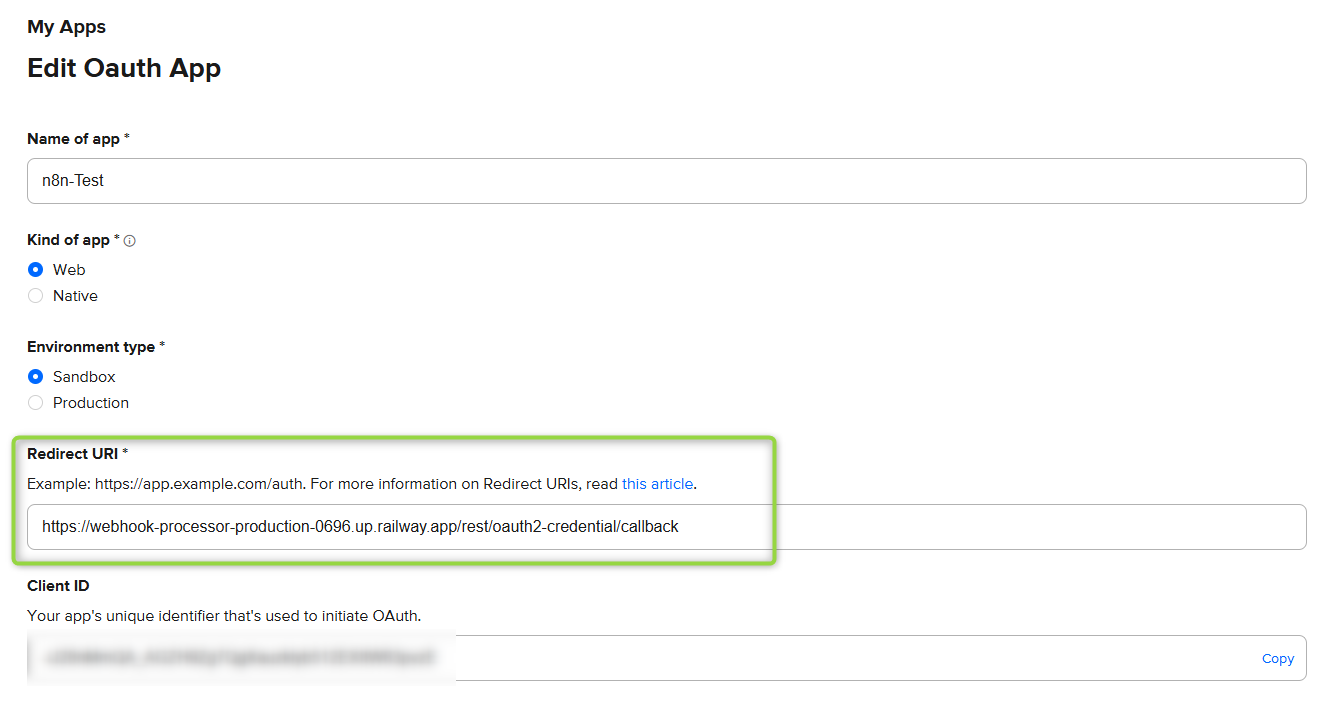Switch environment type to Production
1339x706 pixels.
tap(36, 403)
